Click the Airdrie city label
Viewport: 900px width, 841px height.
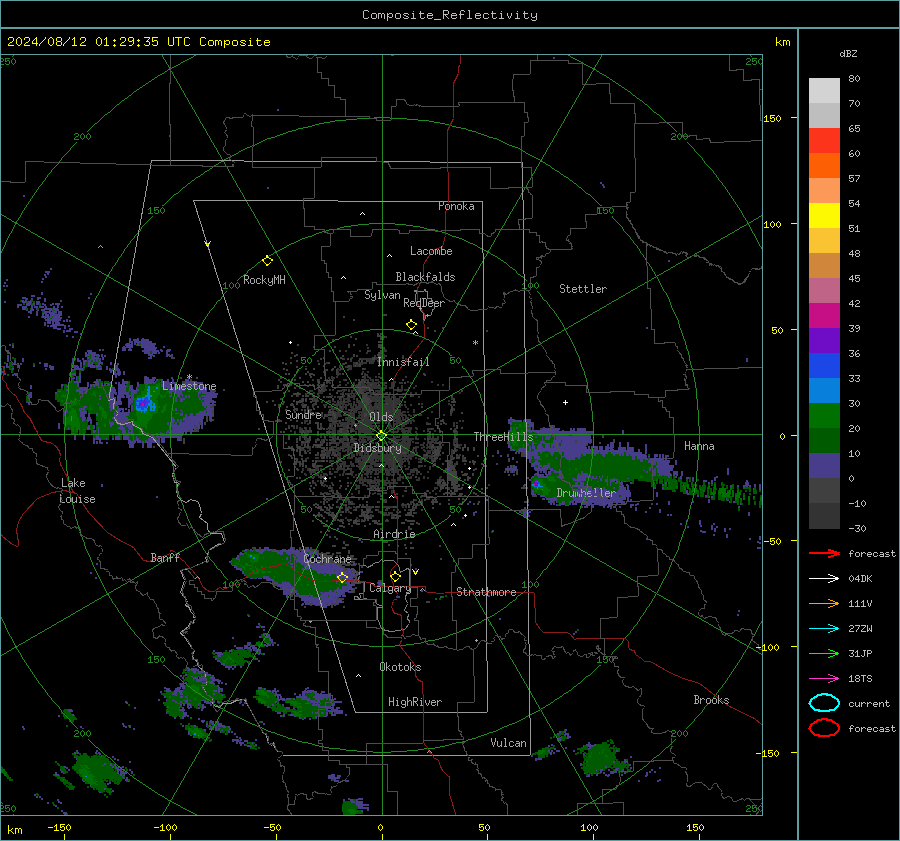(394, 534)
